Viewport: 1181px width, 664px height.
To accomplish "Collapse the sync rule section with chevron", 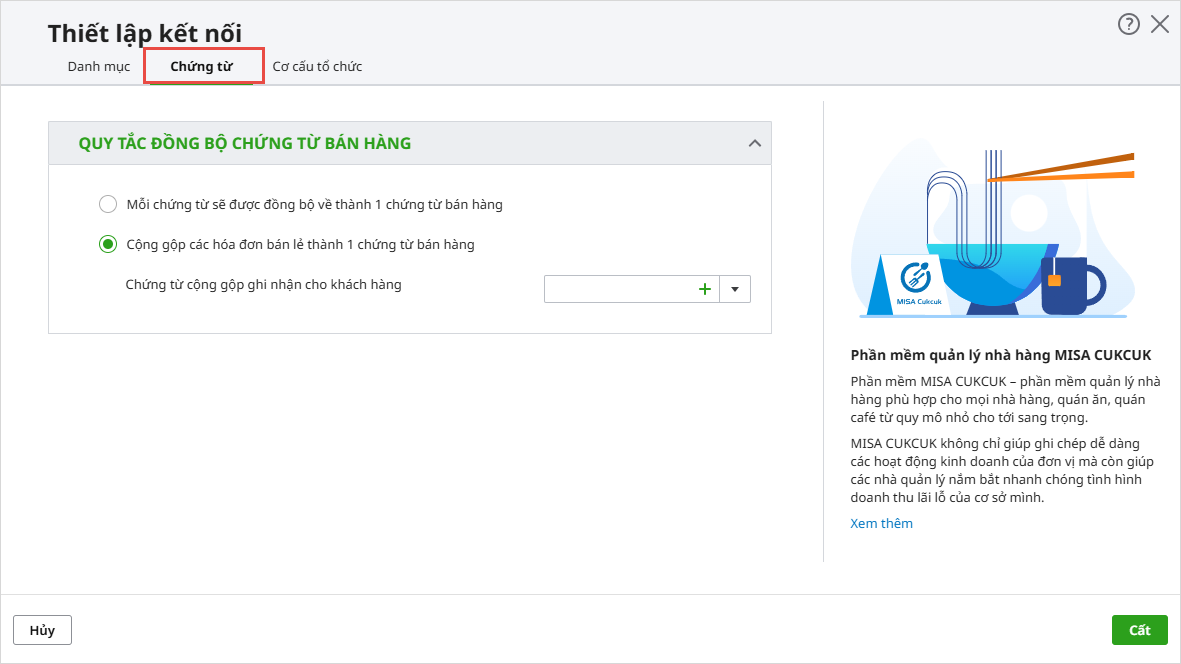I will point(755,144).
